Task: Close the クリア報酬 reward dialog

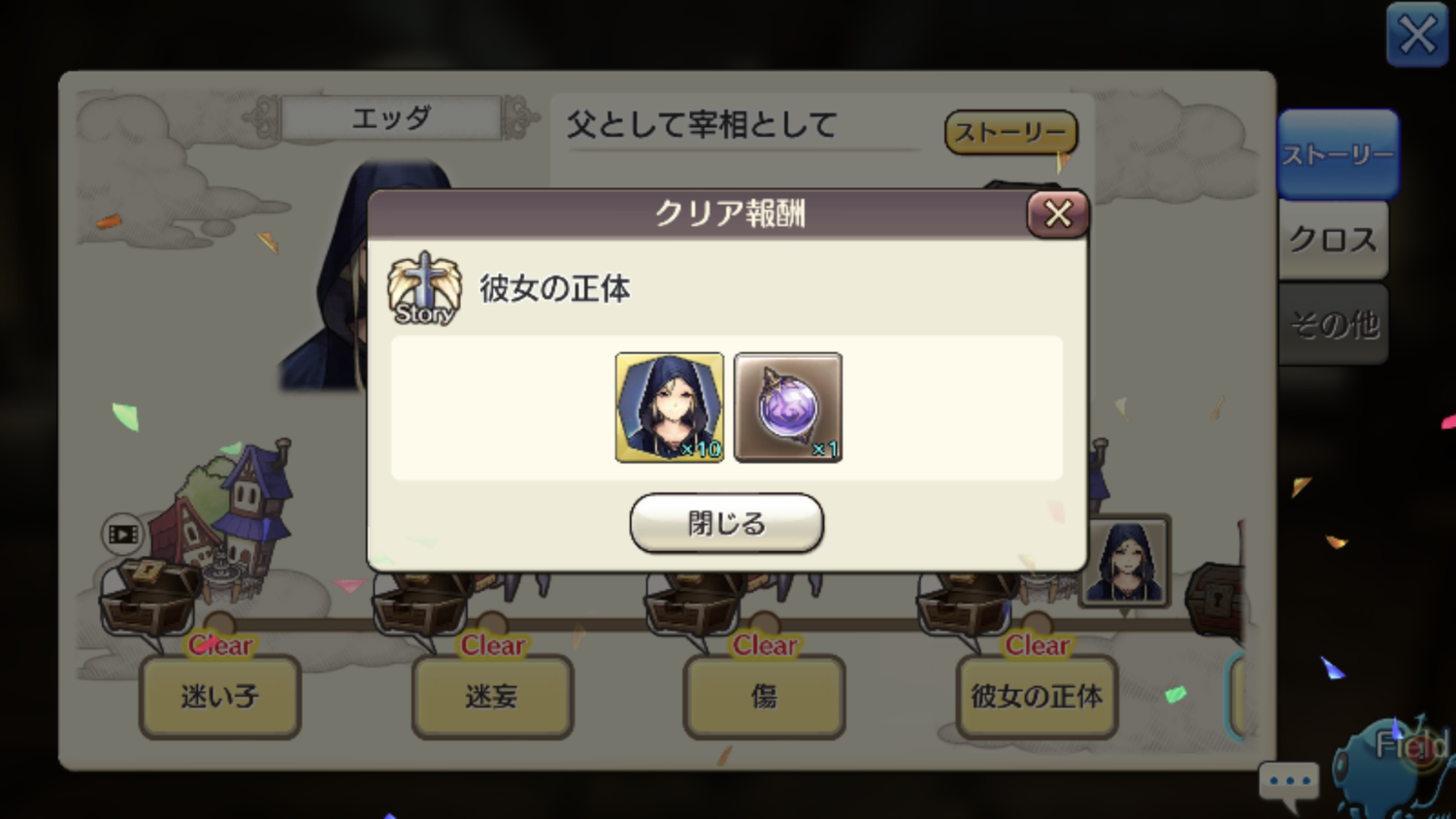Action: (1057, 213)
